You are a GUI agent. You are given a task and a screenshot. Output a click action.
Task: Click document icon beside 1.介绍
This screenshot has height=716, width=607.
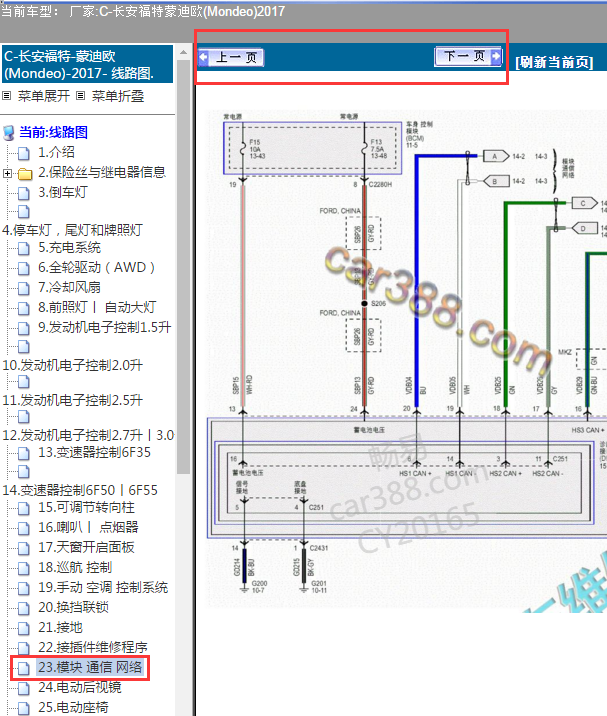tap(24, 153)
